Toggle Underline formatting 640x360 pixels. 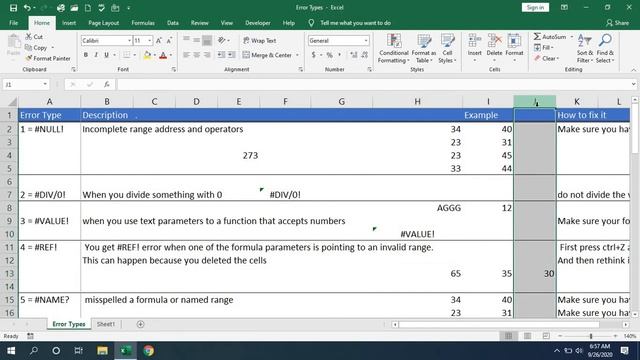[x=106, y=55]
